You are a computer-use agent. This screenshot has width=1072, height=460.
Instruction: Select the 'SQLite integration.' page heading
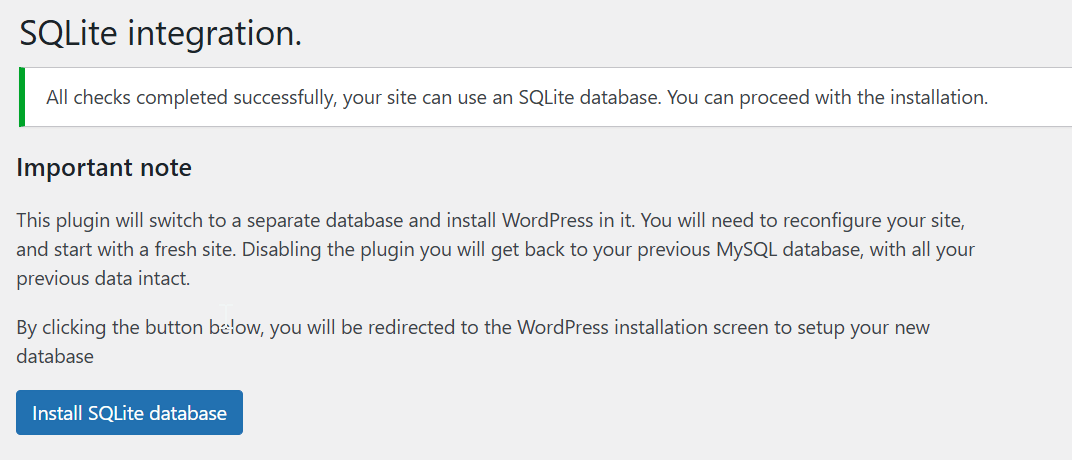pos(161,33)
